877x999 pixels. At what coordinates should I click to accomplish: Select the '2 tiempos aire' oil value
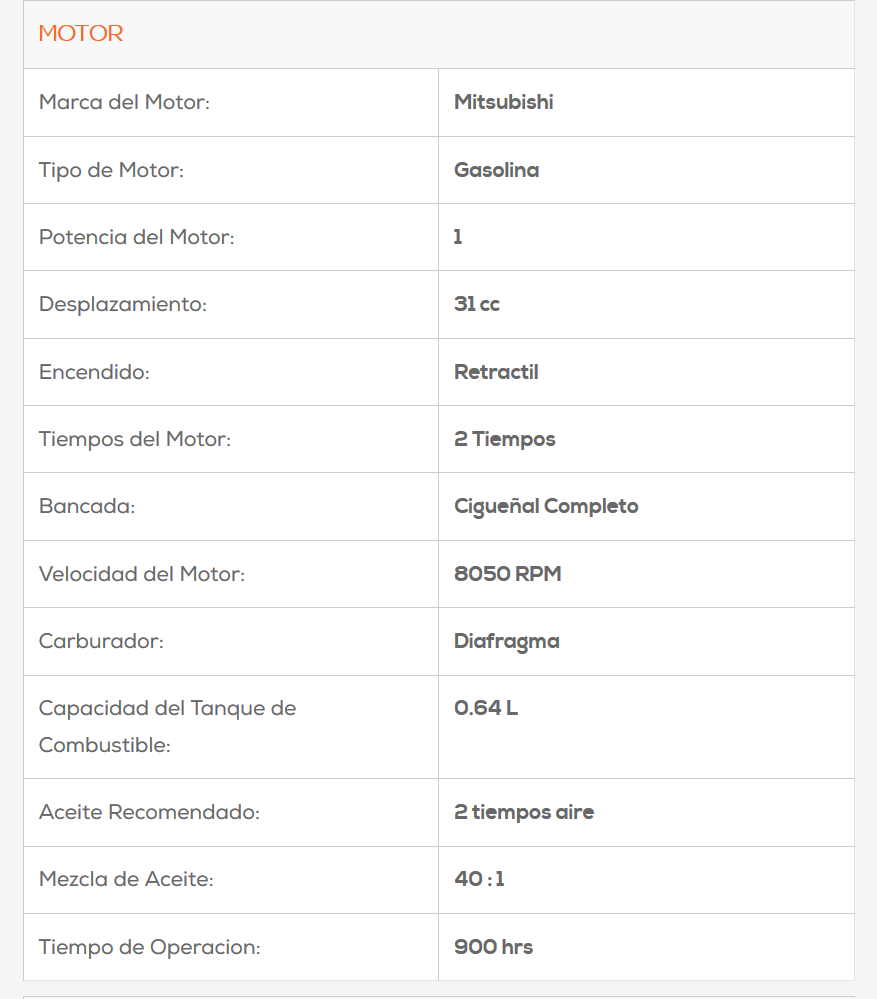tap(523, 812)
